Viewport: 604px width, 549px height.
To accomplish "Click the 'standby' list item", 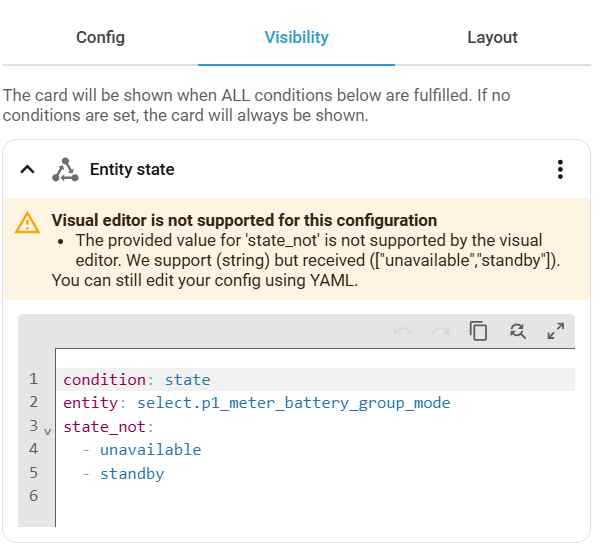I will tap(132, 474).
